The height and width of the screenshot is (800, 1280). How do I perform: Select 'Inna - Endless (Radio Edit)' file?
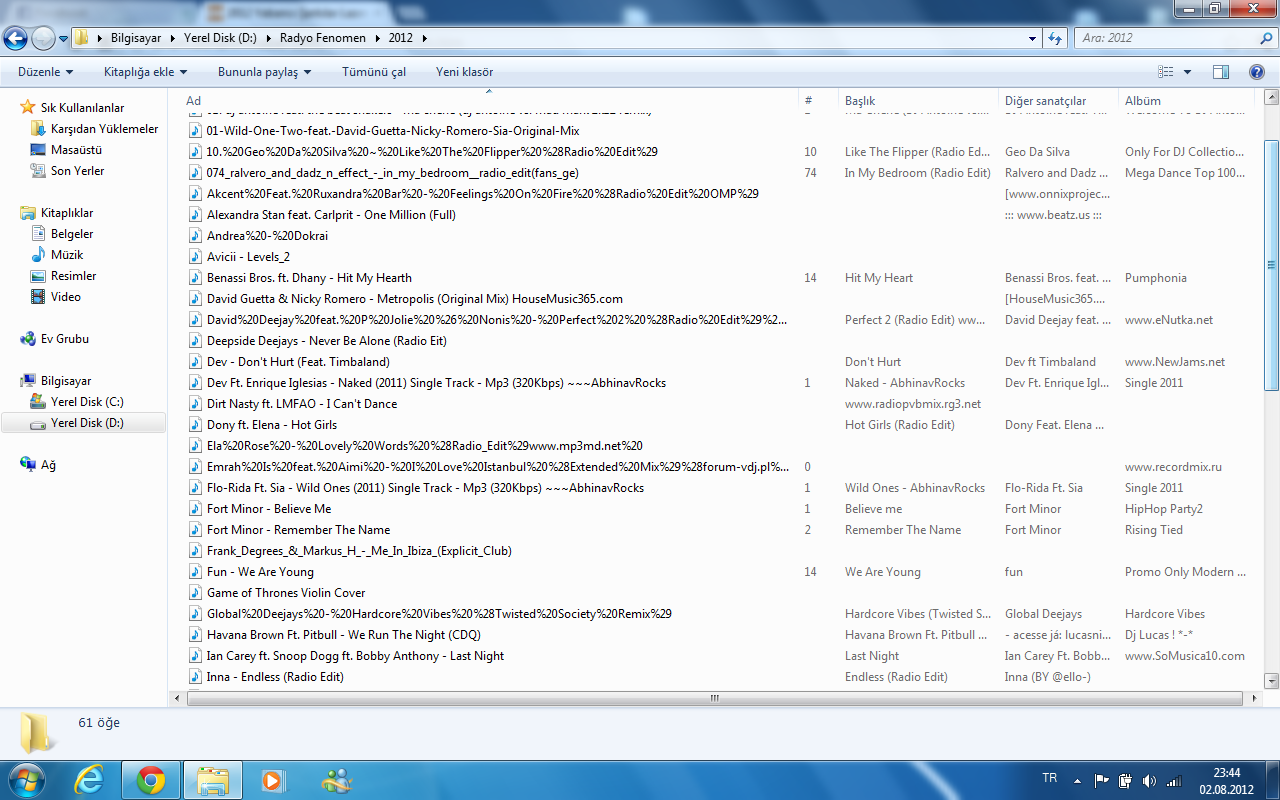275,677
